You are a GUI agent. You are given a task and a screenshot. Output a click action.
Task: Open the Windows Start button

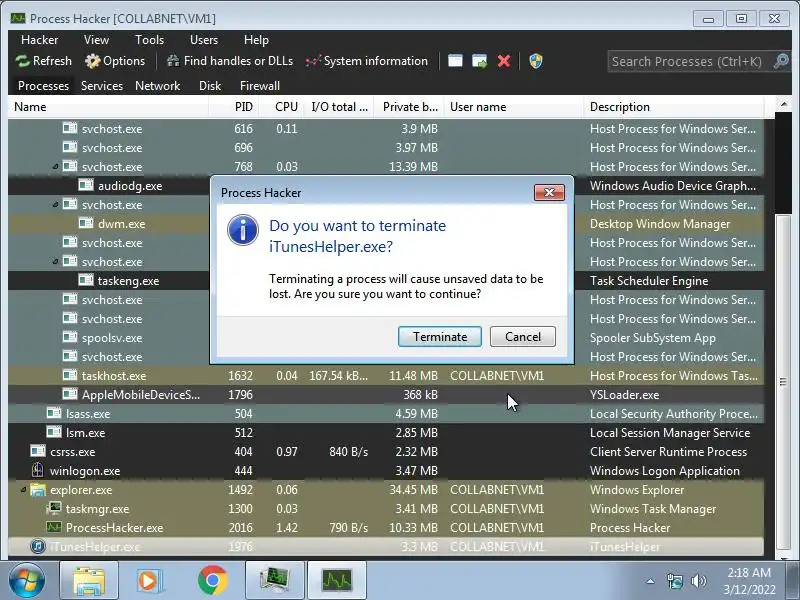[x=26, y=581]
